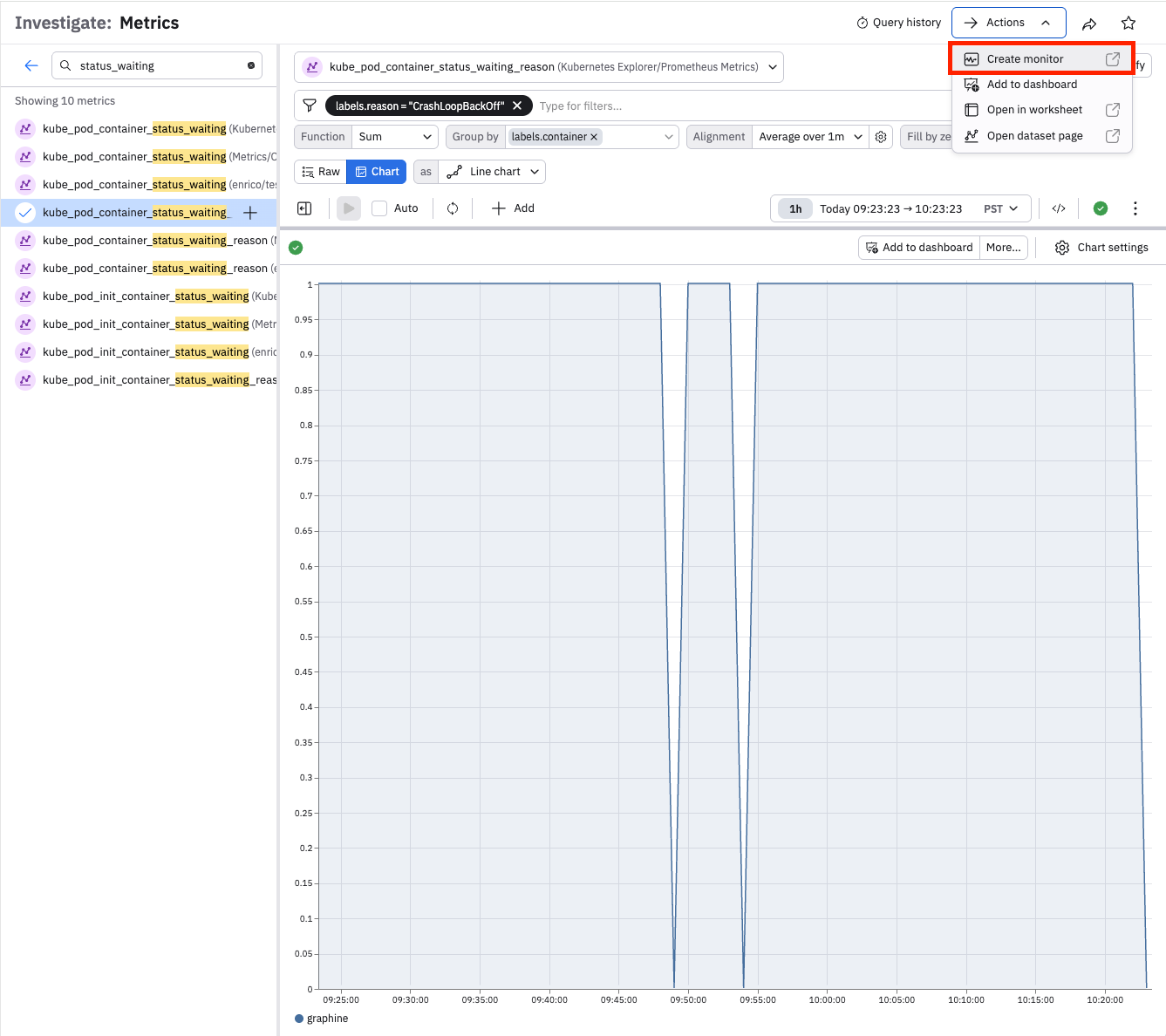Toggle the side panel layout icon
Viewport: 1166px width, 1036px height.
click(x=304, y=208)
